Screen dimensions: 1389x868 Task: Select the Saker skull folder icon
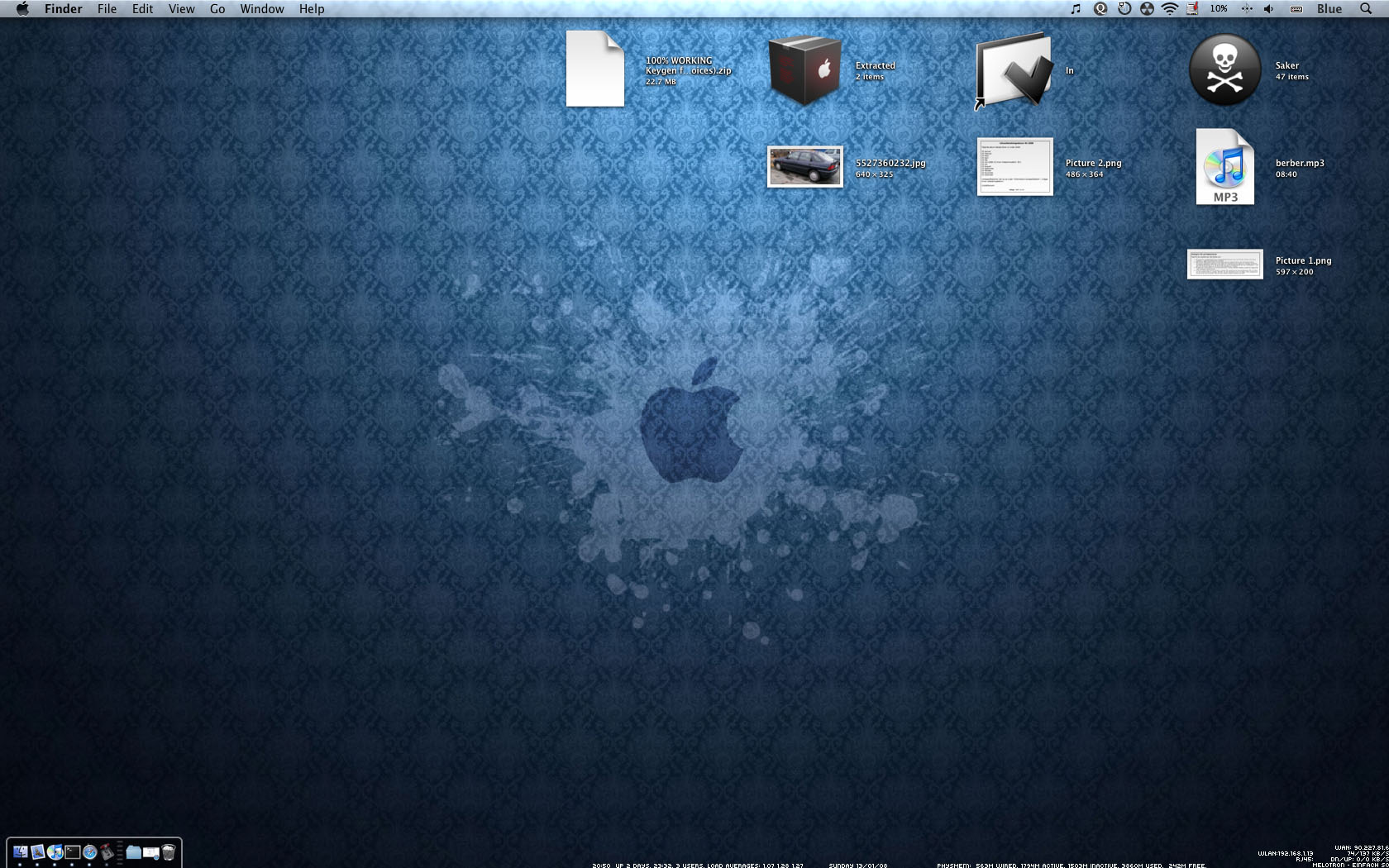(x=1224, y=69)
